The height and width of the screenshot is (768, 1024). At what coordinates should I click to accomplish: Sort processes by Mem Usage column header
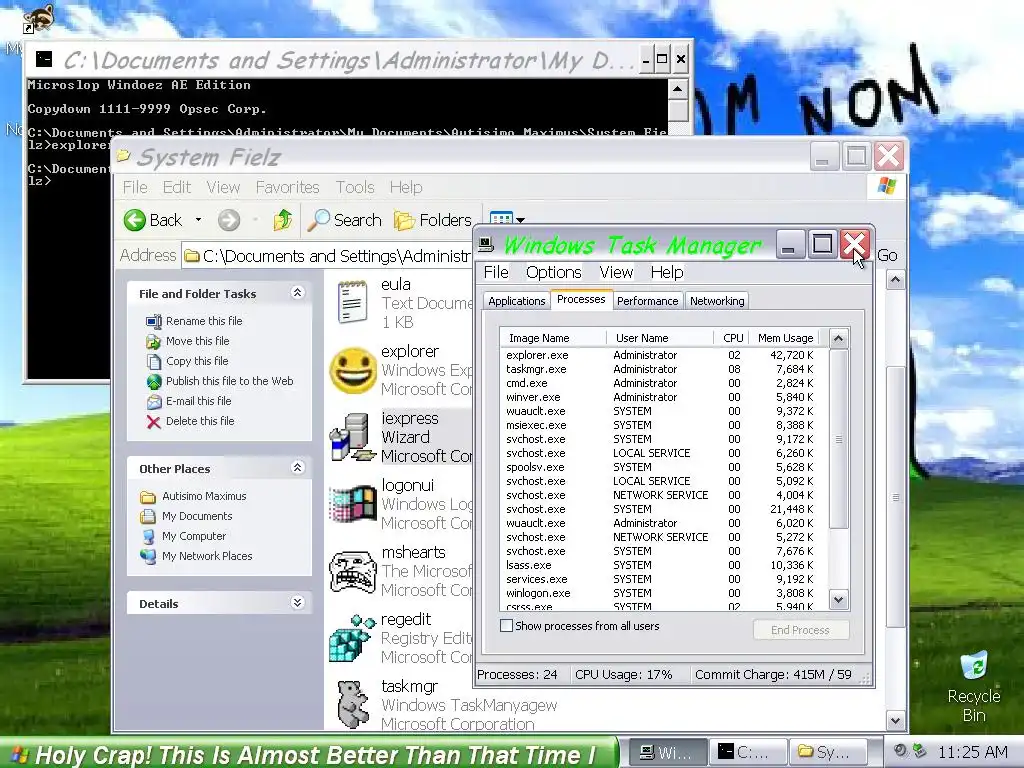click(x=784, y=338)
